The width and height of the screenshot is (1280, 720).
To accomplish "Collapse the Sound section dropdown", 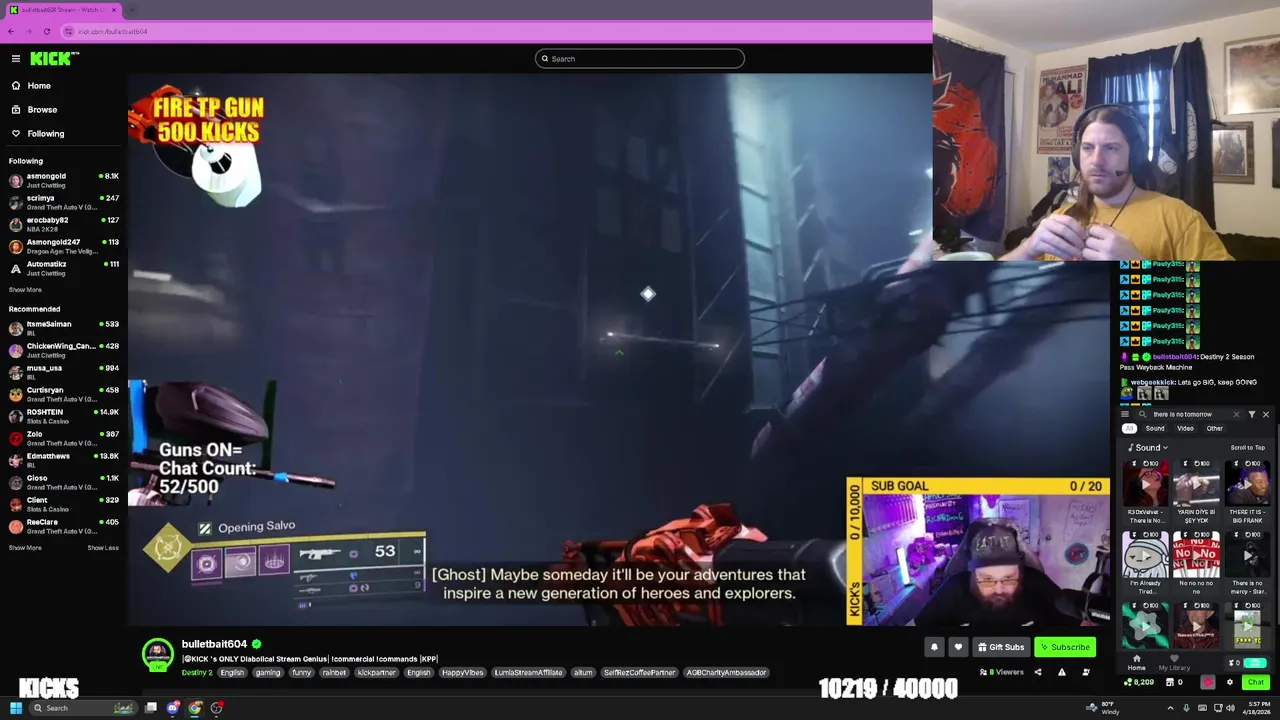I will coord(1148,448).
